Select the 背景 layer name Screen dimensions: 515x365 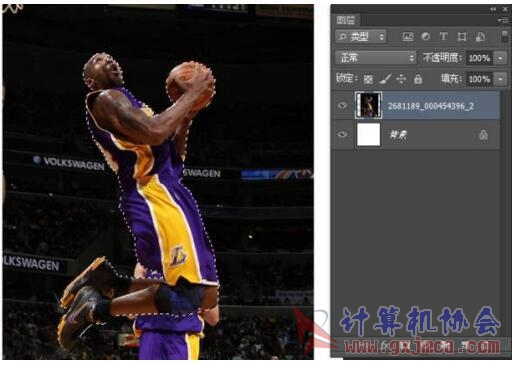pos(398,135)
